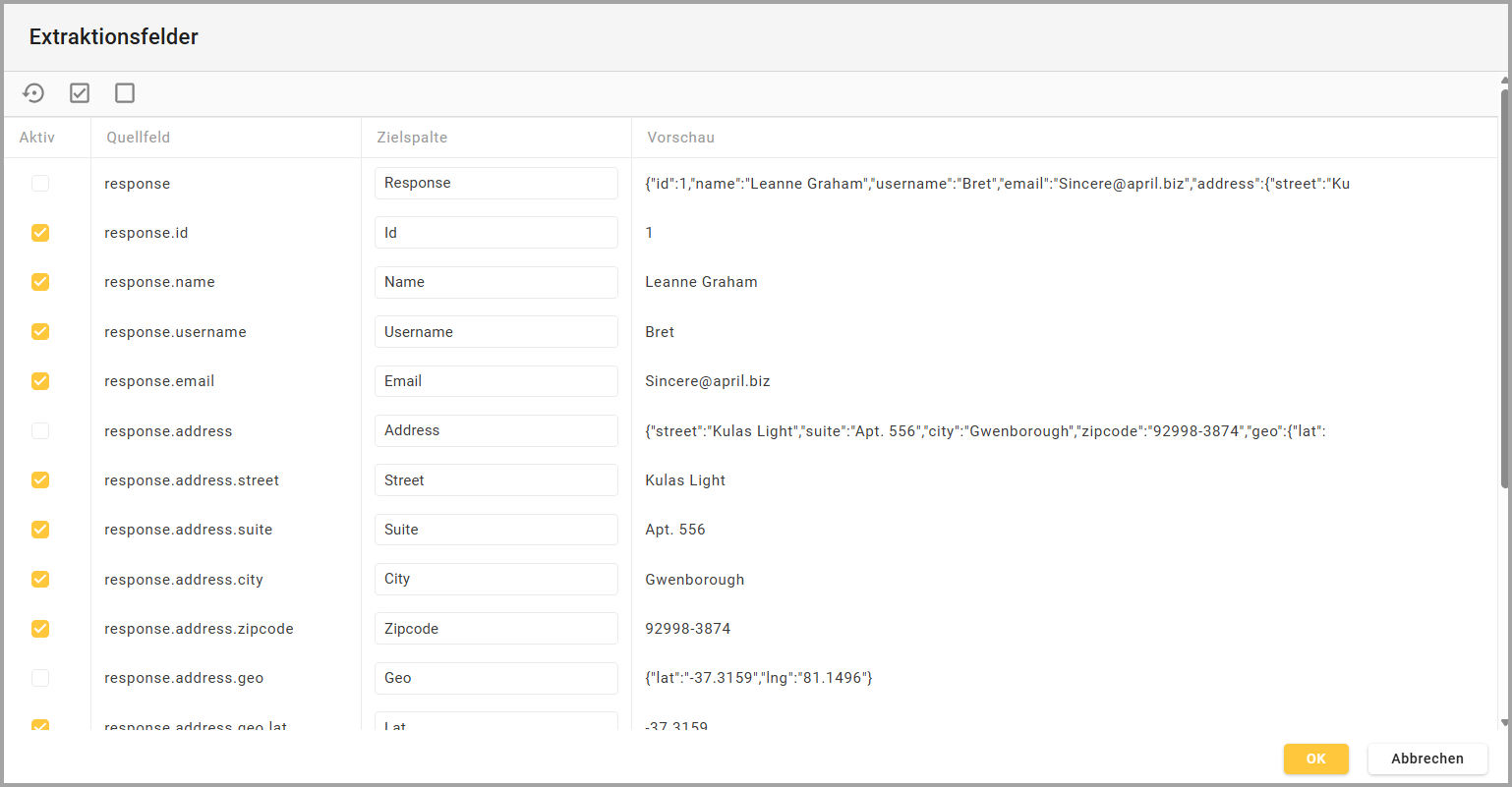Confirm with the OK button

pyautogui.click(x=1315, y=759)
